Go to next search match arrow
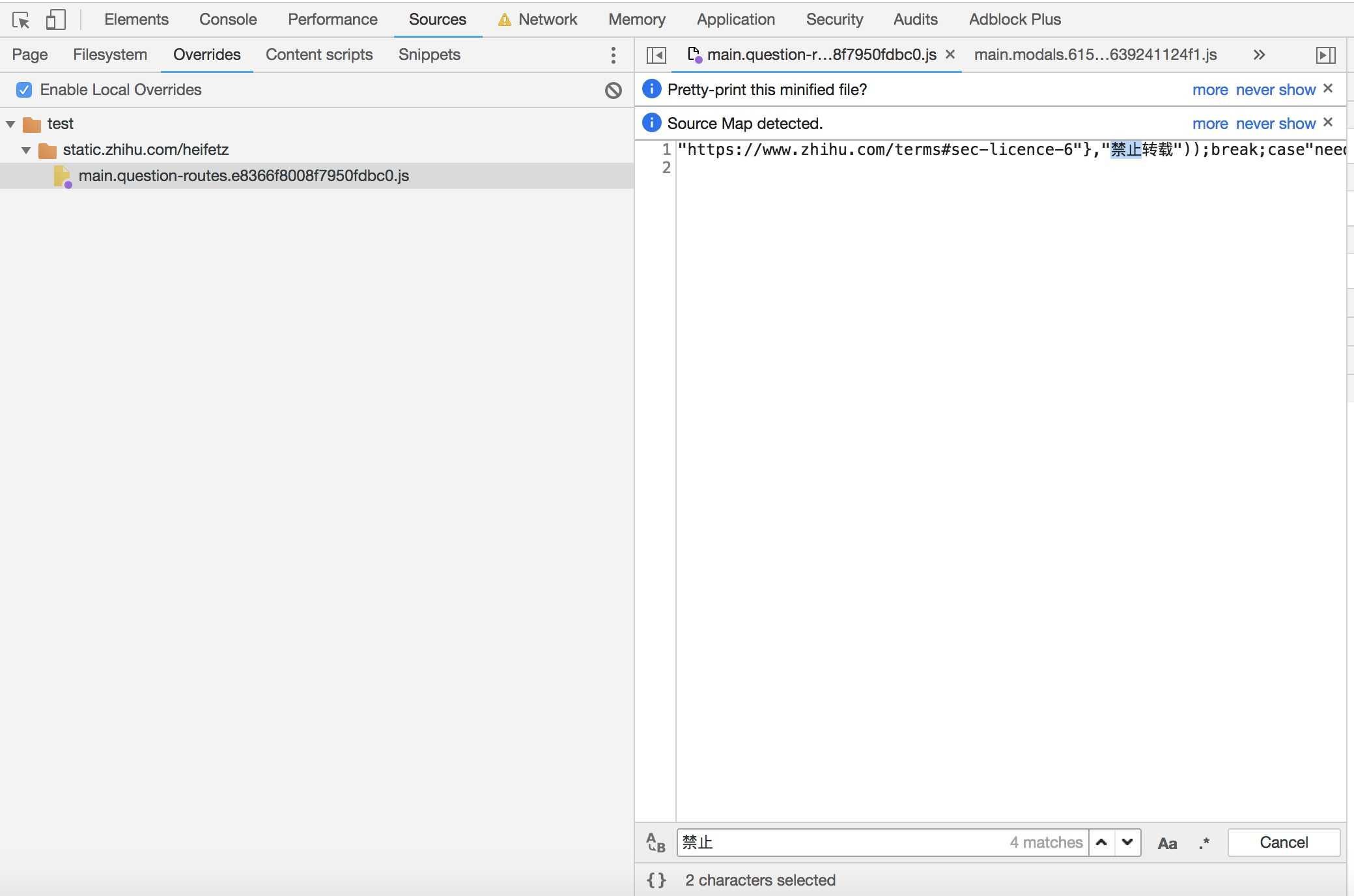This screenshot has width=1354, height=896. coord(1127,843)
